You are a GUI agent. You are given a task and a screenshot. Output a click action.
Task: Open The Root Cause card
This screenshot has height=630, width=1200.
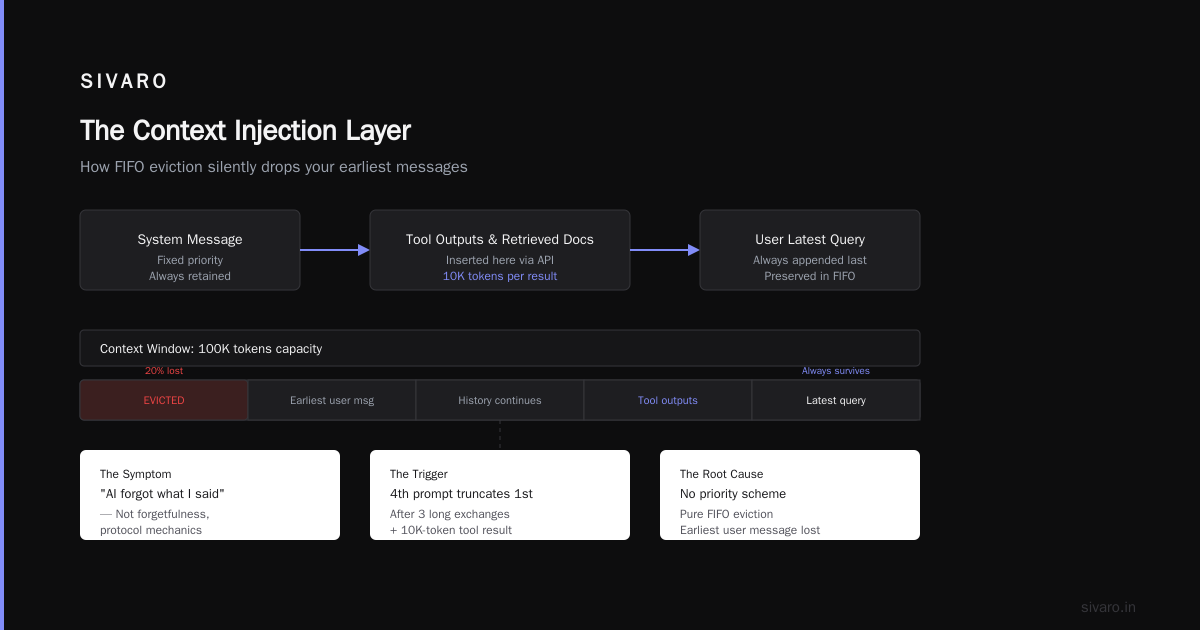[x=790, y=495]
